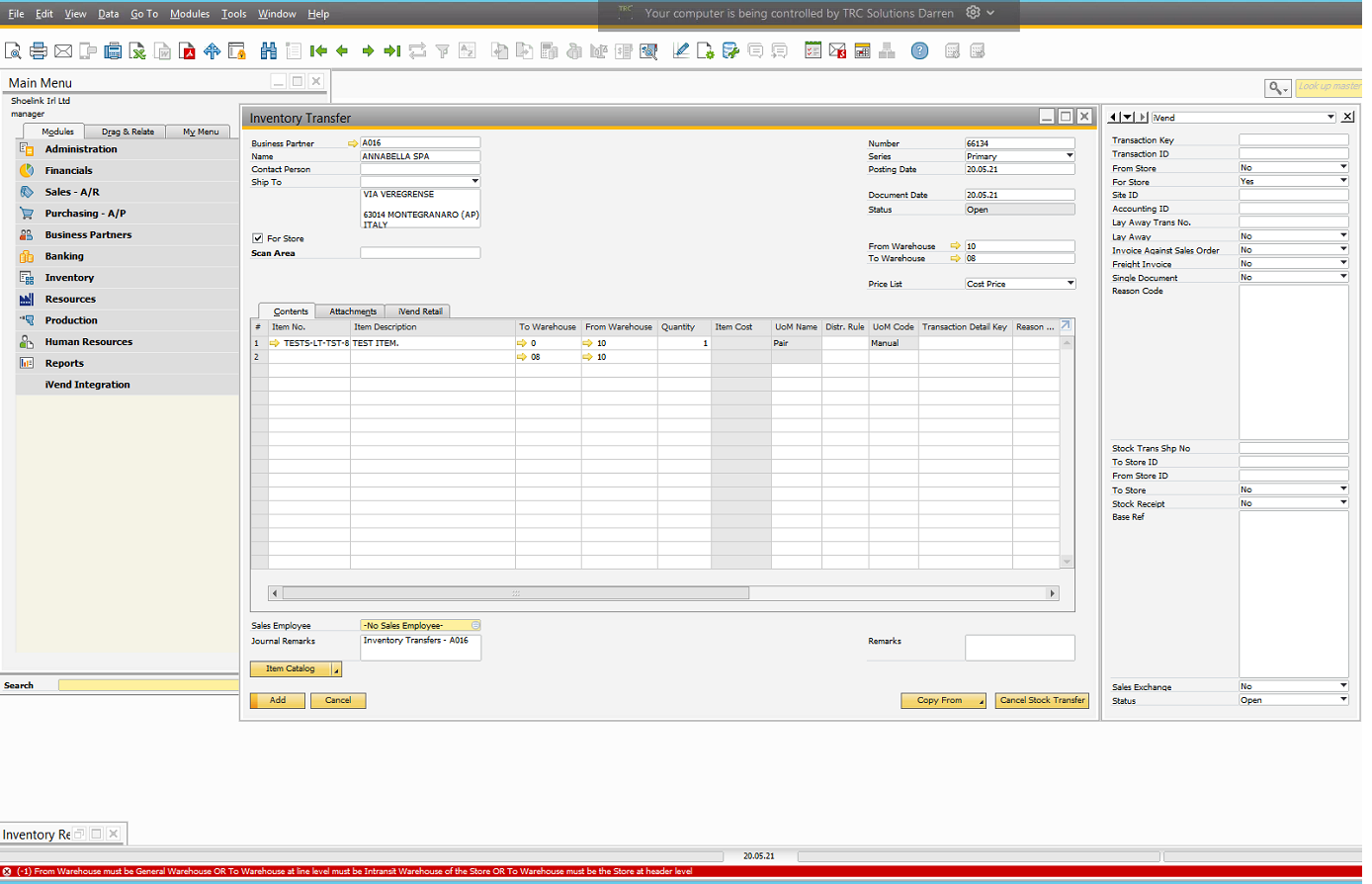The width and height of the screenshot is (1372, 884).
Task: Click the Print icon in the toolbar
Action: (39, 51)
